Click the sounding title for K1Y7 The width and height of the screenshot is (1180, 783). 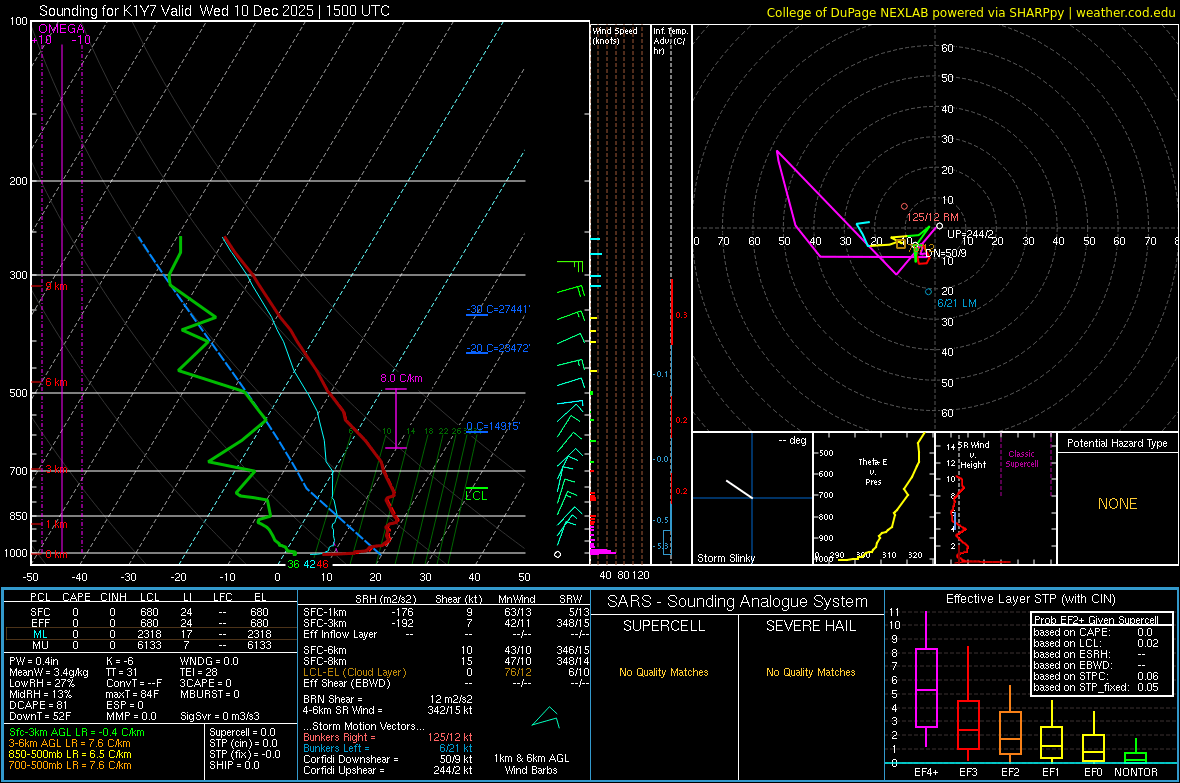pos(214,11)
